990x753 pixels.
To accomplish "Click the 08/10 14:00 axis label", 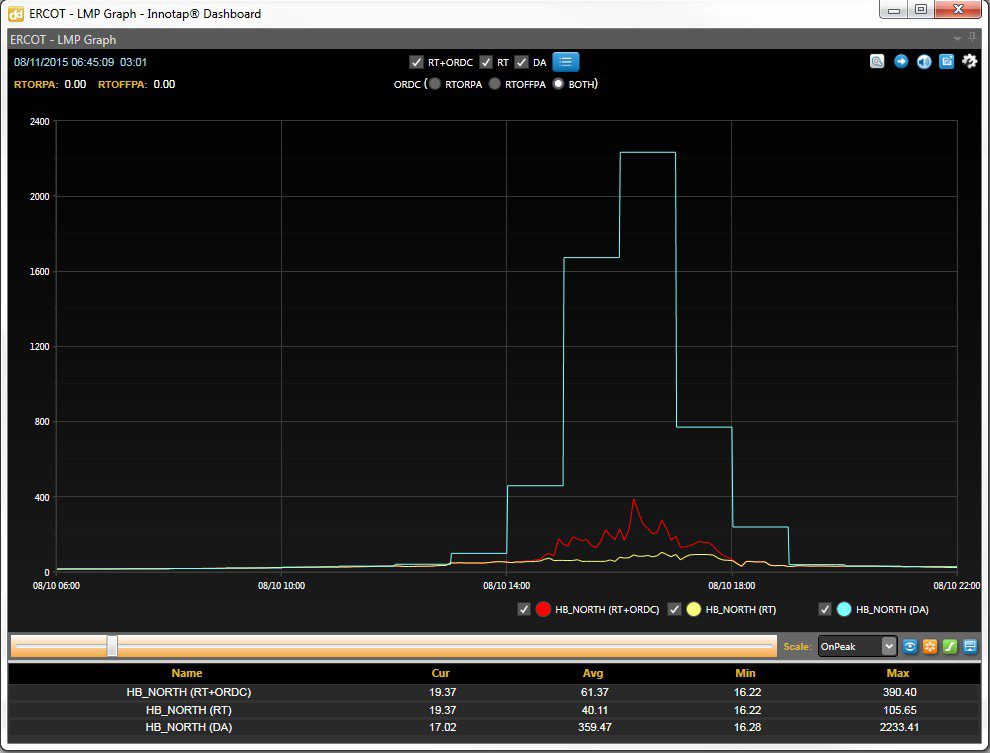I will tap(506, 586).
